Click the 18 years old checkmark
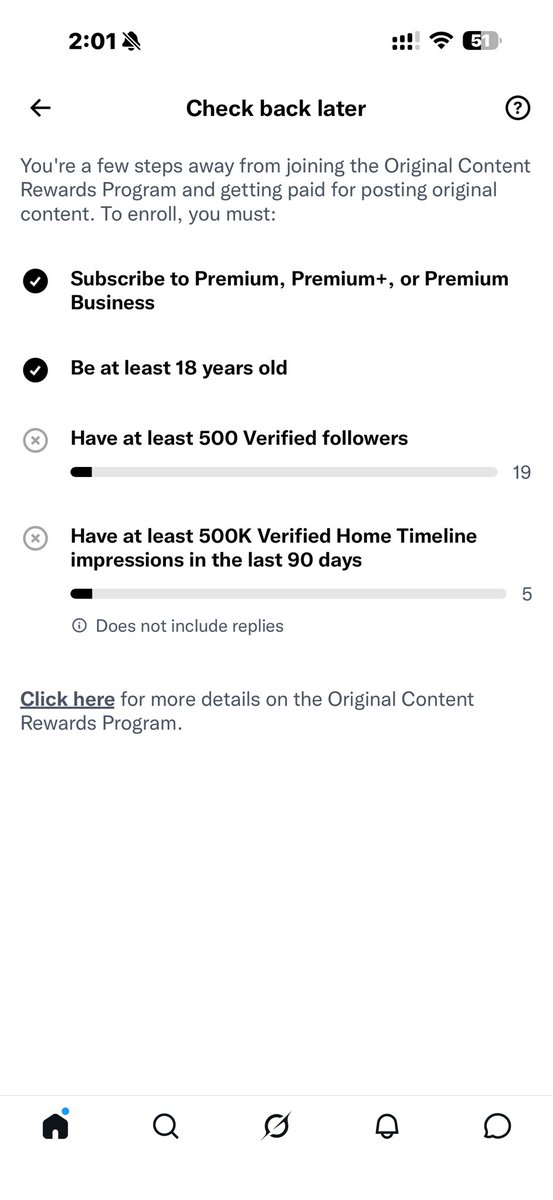 click(35, 371)
